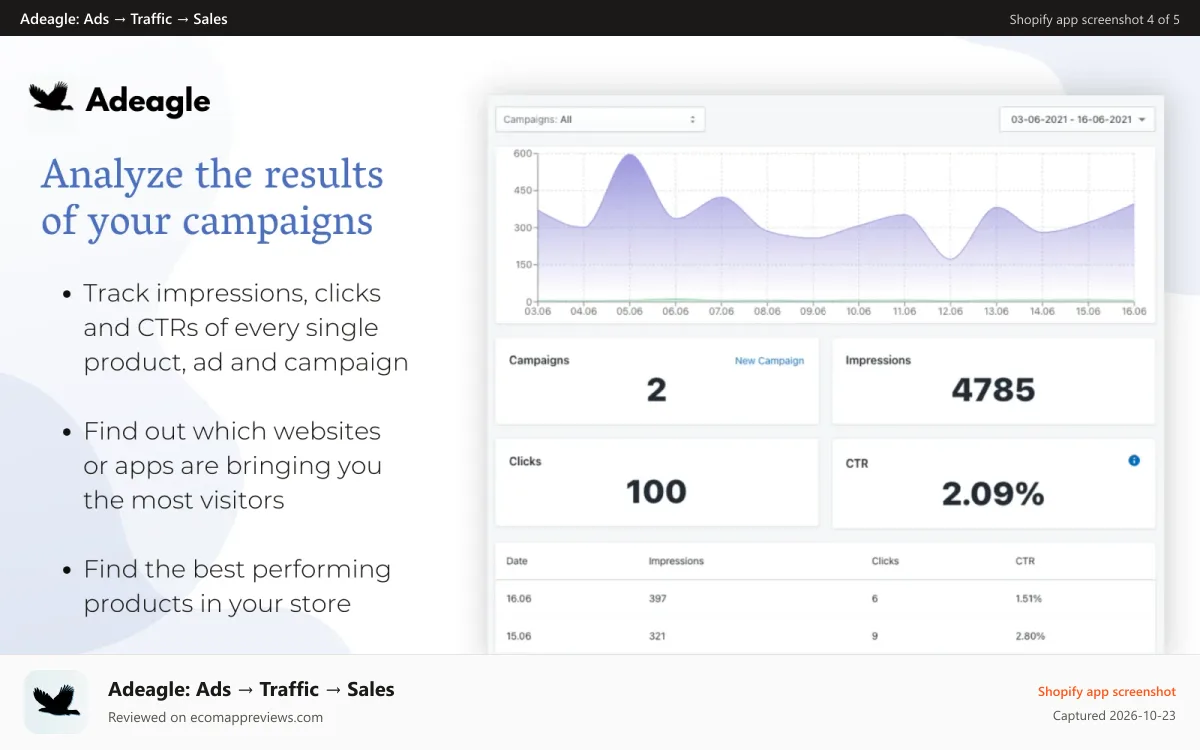Click the Adeagle wordmark heading
1200x750 pixels.
coord(148,100)
